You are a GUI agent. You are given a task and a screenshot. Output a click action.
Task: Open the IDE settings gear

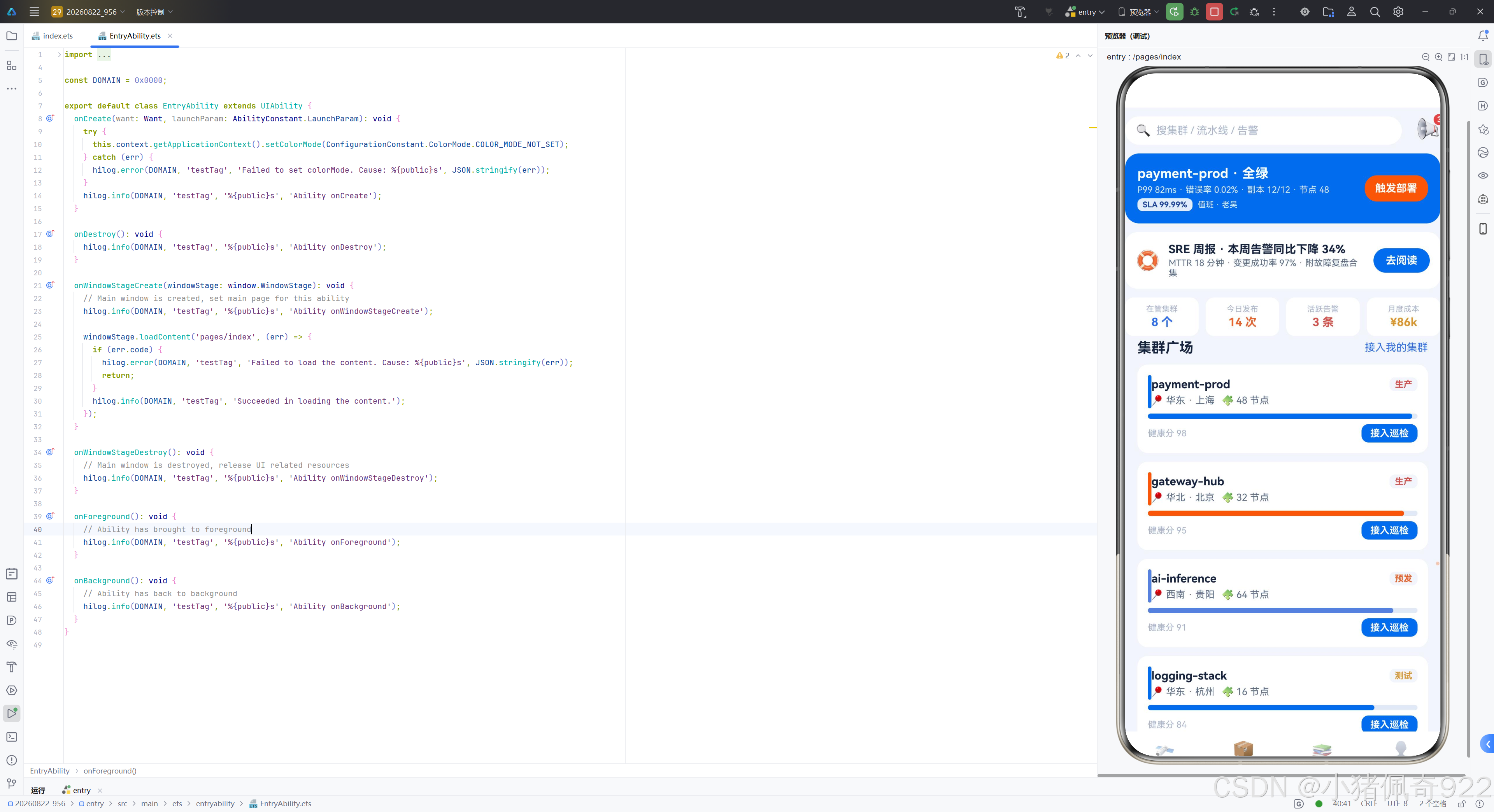(x=1398, y=12)
